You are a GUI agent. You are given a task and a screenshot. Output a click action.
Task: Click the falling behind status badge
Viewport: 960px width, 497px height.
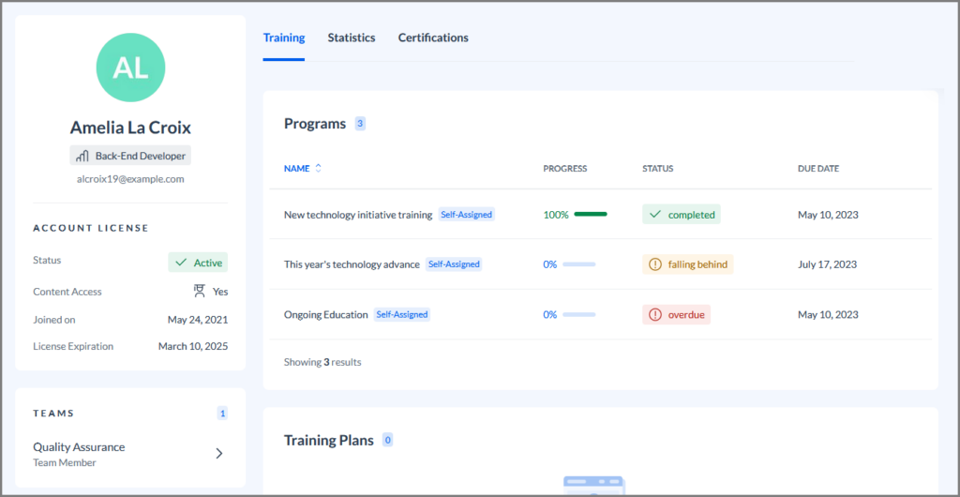tap(688, 264)
